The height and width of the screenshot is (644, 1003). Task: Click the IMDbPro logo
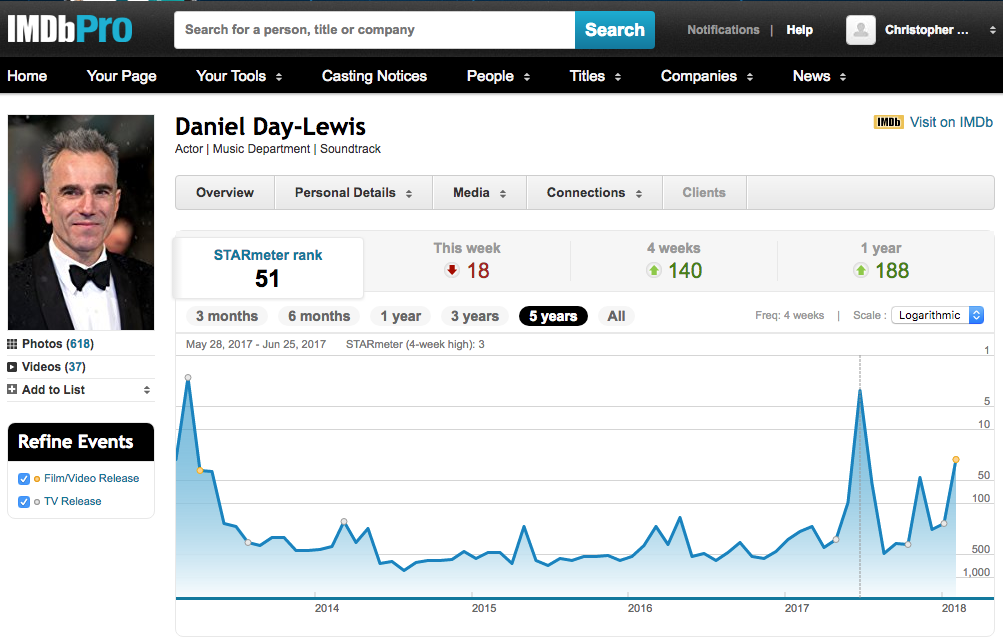(70, 29)
